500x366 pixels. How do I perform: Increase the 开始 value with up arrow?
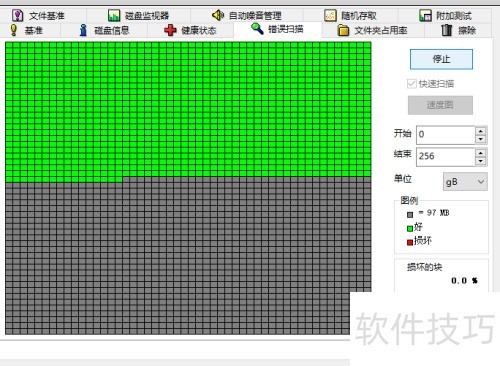(480, 131)
